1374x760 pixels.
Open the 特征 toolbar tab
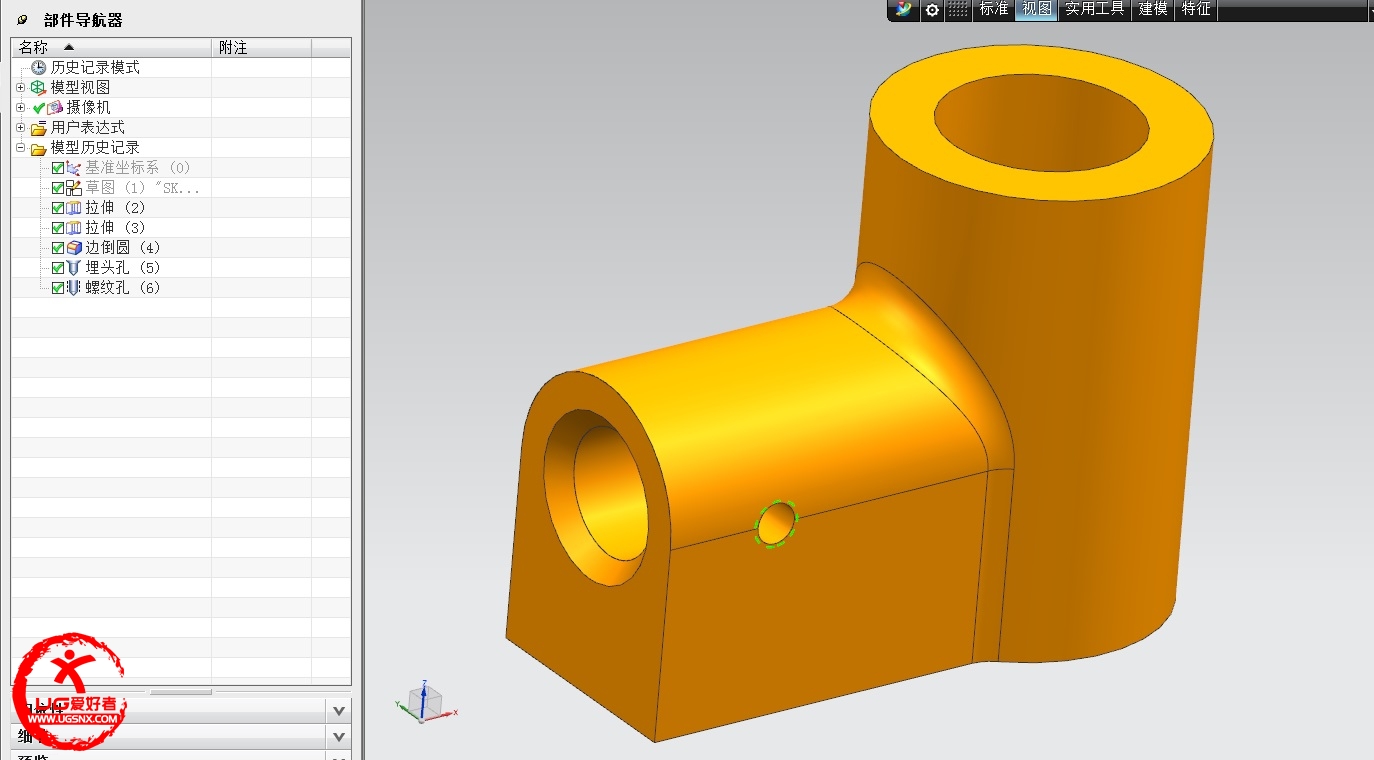pyautogui.click(x=1196, y=9)
